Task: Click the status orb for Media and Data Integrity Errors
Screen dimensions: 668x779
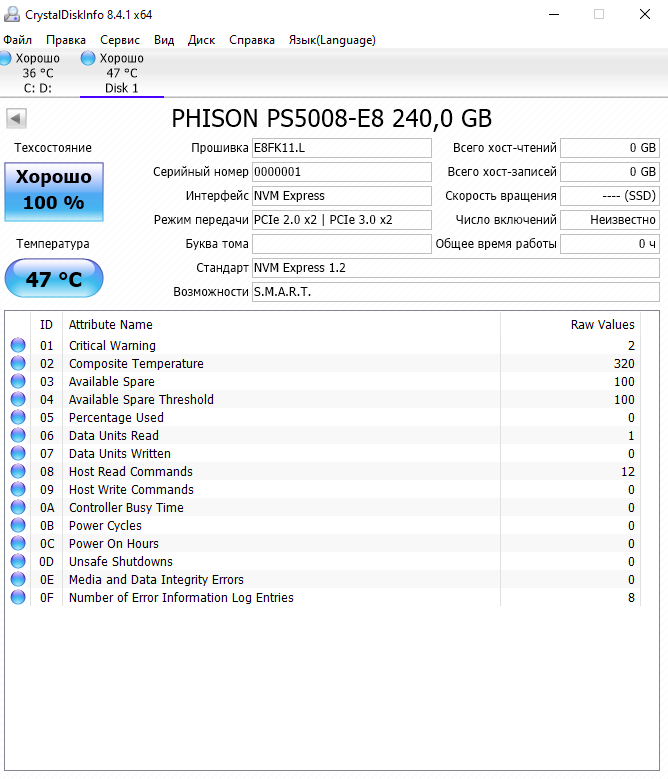Action: (x=18, y=579)
